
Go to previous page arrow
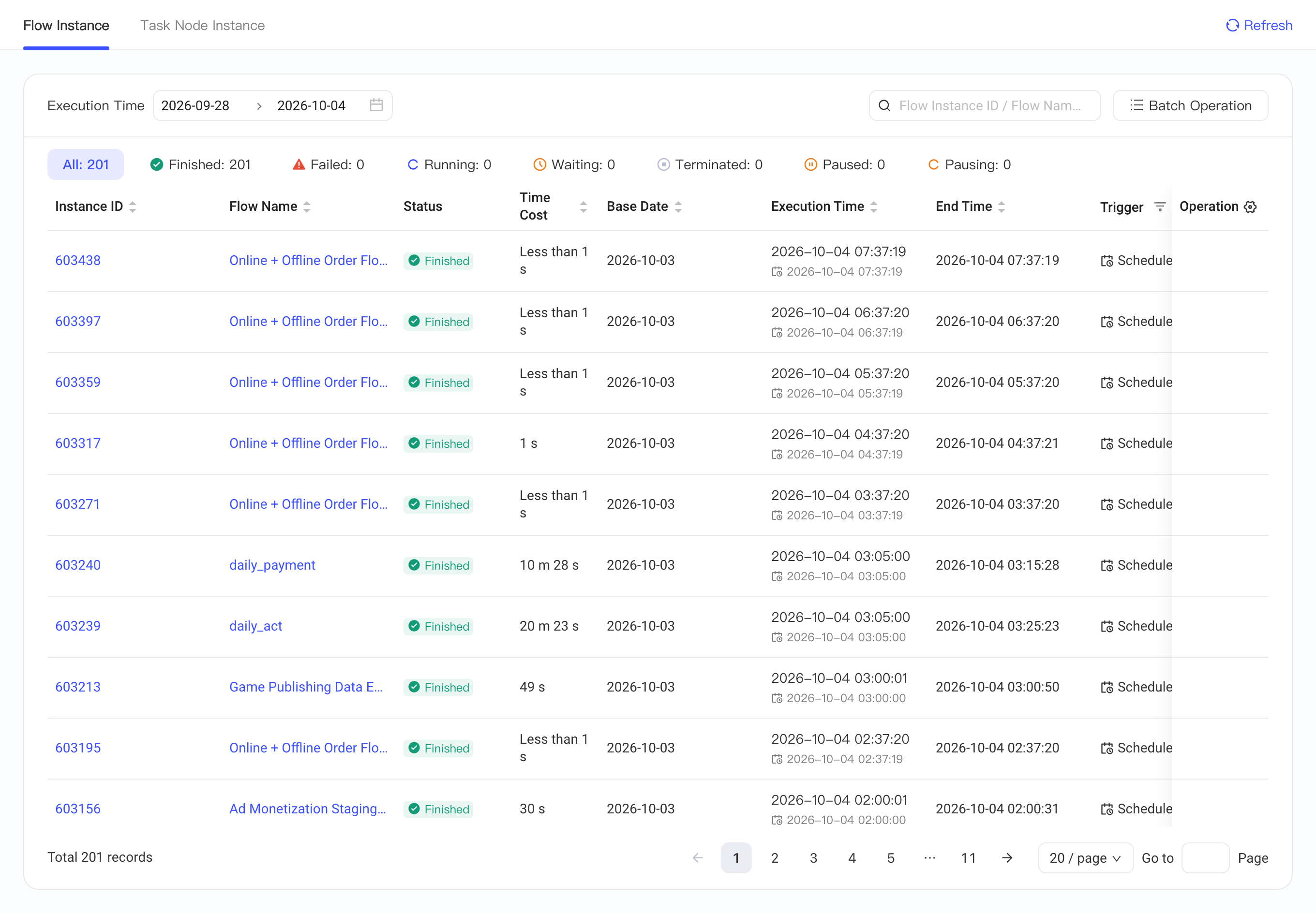point(698,857)
